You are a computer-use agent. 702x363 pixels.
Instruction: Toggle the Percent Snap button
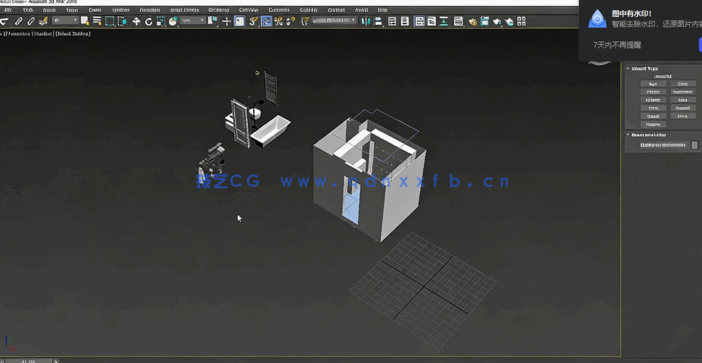(278, 21)
